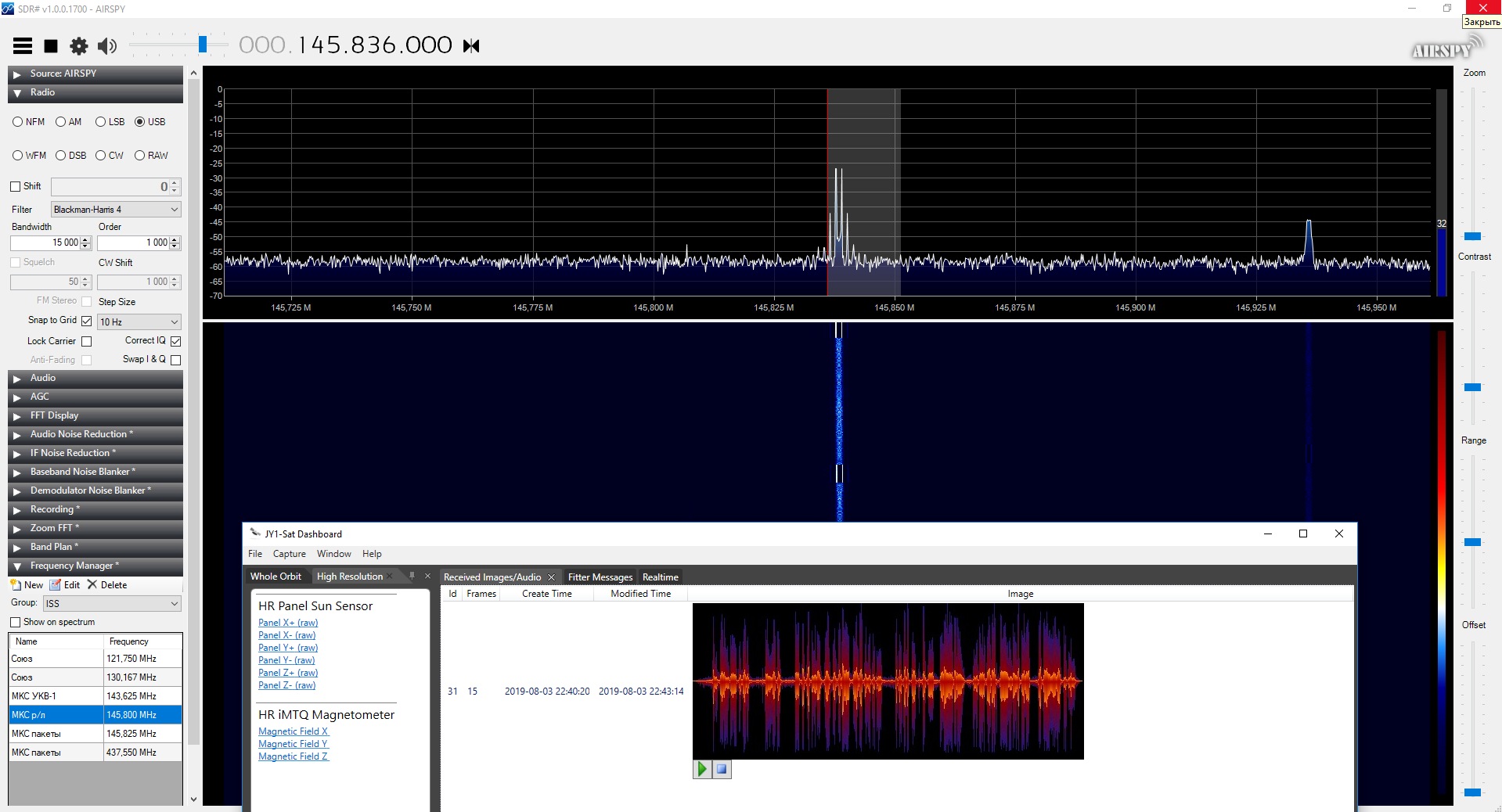Open the Group dropdown showing ISS
Image resolution: width=1502 pixels, height=812 pixels.
[112, 604]
